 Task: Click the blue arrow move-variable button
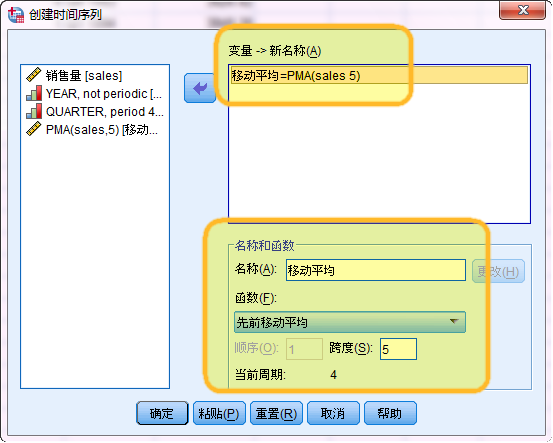[200, 88]
